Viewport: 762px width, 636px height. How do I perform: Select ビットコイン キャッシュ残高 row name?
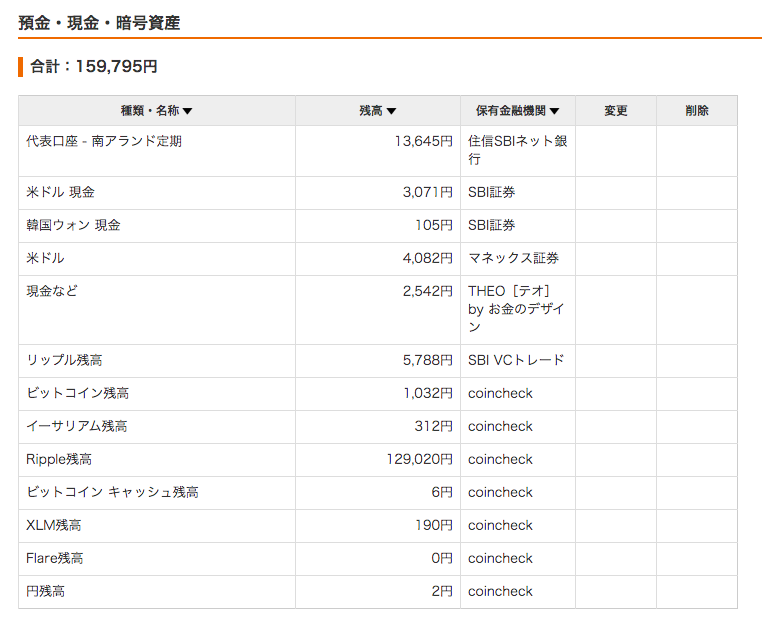112,493
